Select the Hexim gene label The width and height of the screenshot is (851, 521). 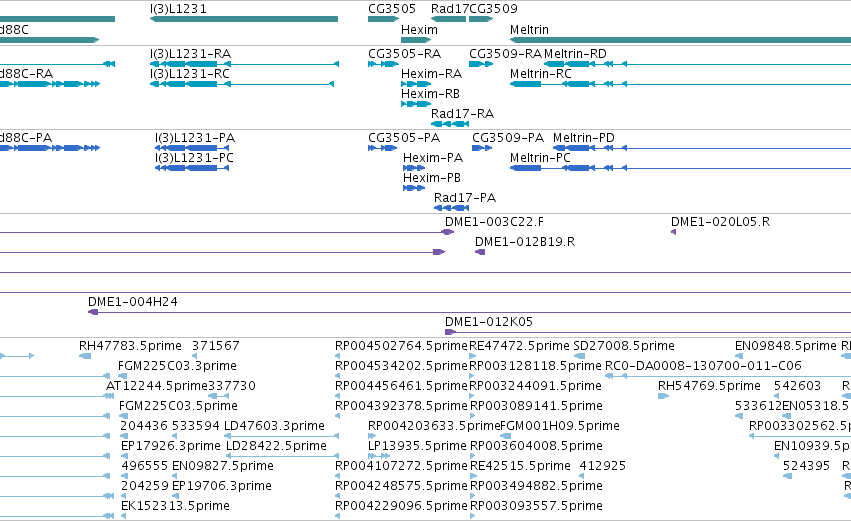[419, 30]
